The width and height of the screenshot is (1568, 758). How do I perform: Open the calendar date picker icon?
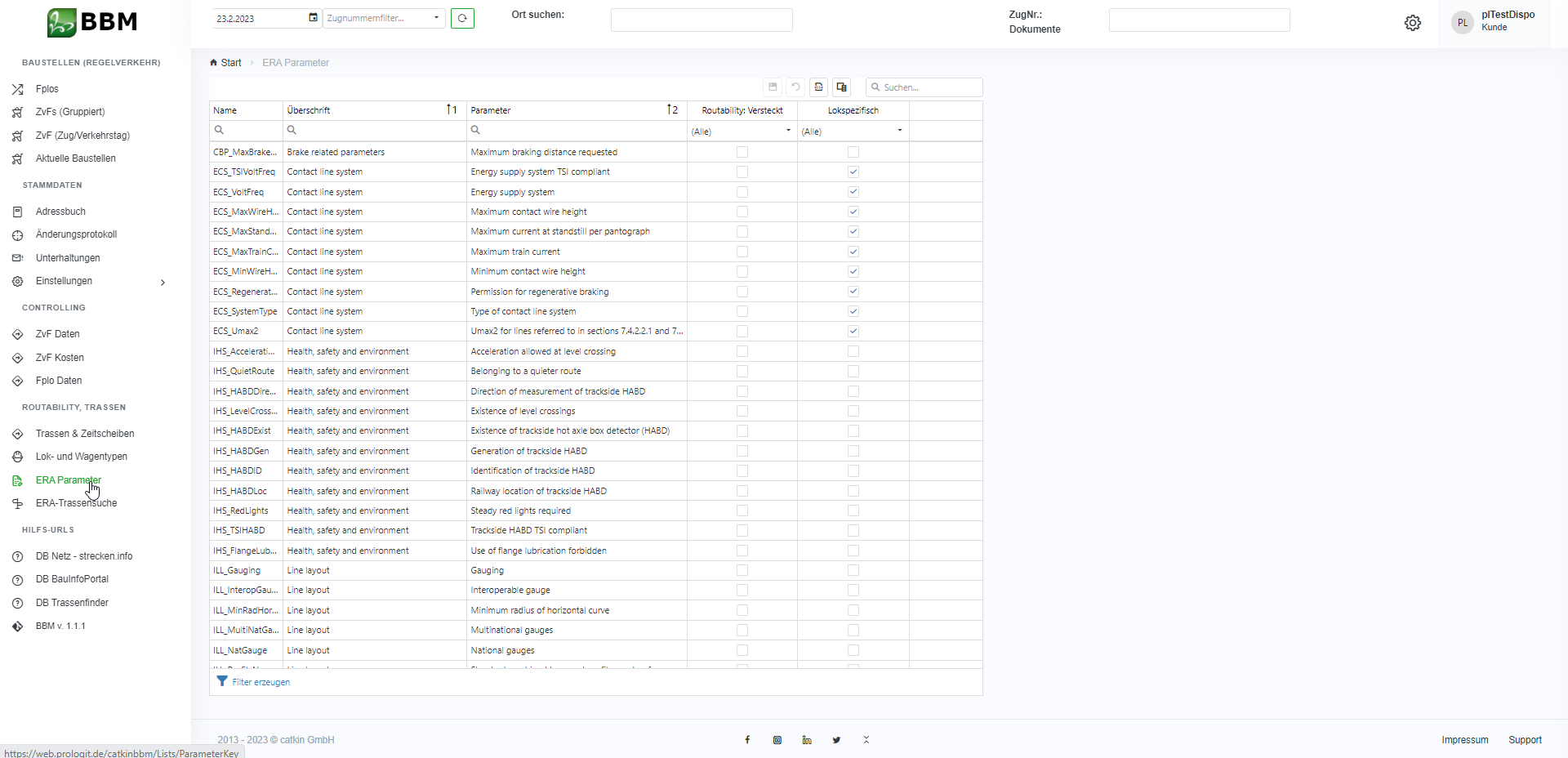point(313,18)
